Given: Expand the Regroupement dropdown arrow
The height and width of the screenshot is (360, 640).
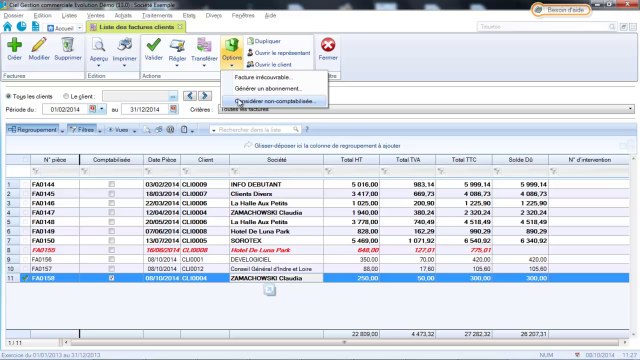Looking at the screenshot, I should 62,131.
